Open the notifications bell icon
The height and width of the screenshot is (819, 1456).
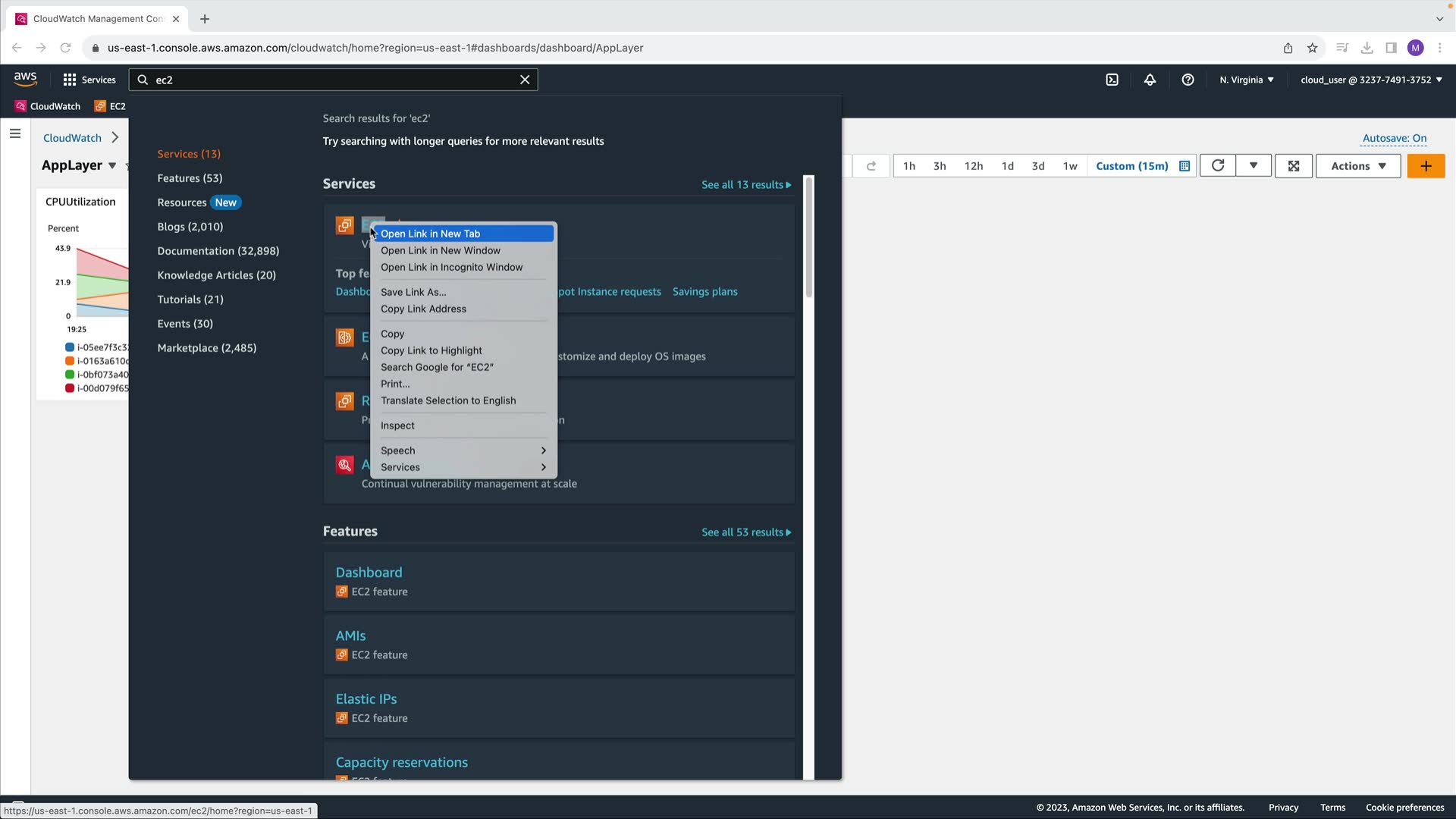(x=1150, y=80)
